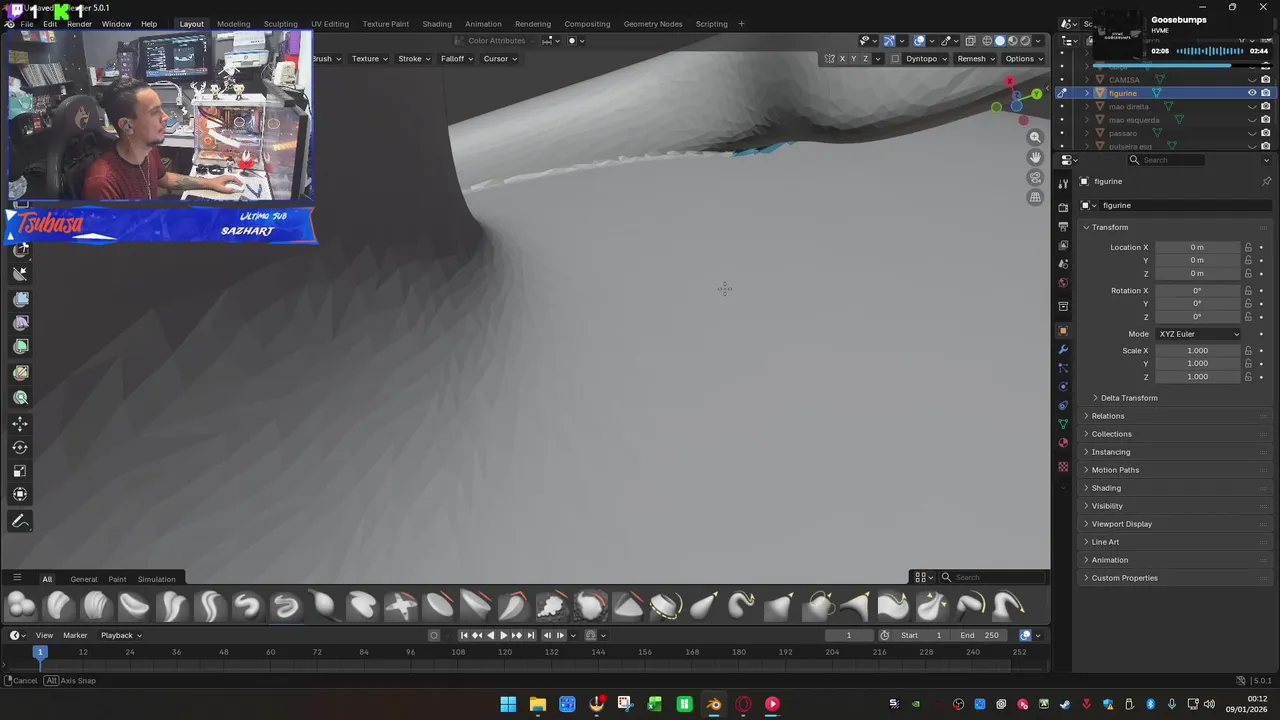Switch to the Shading workspace tab
This screenshot has height=720, width=1280.
437,24
